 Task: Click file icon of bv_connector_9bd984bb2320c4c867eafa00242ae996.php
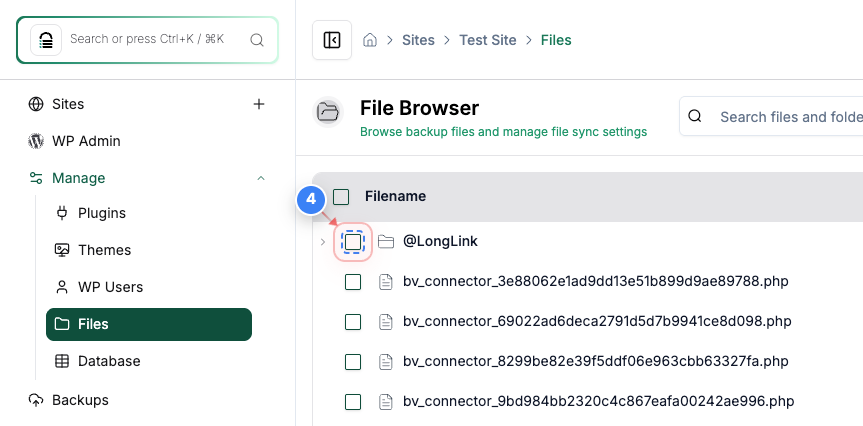tap(386, 402)
